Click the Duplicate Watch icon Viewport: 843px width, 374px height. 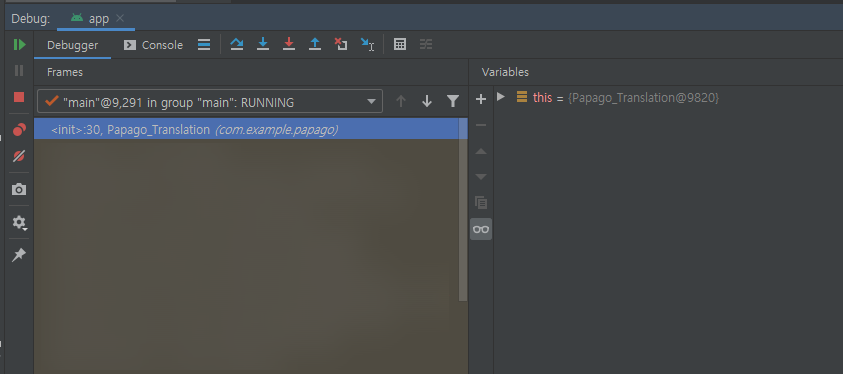481,203
